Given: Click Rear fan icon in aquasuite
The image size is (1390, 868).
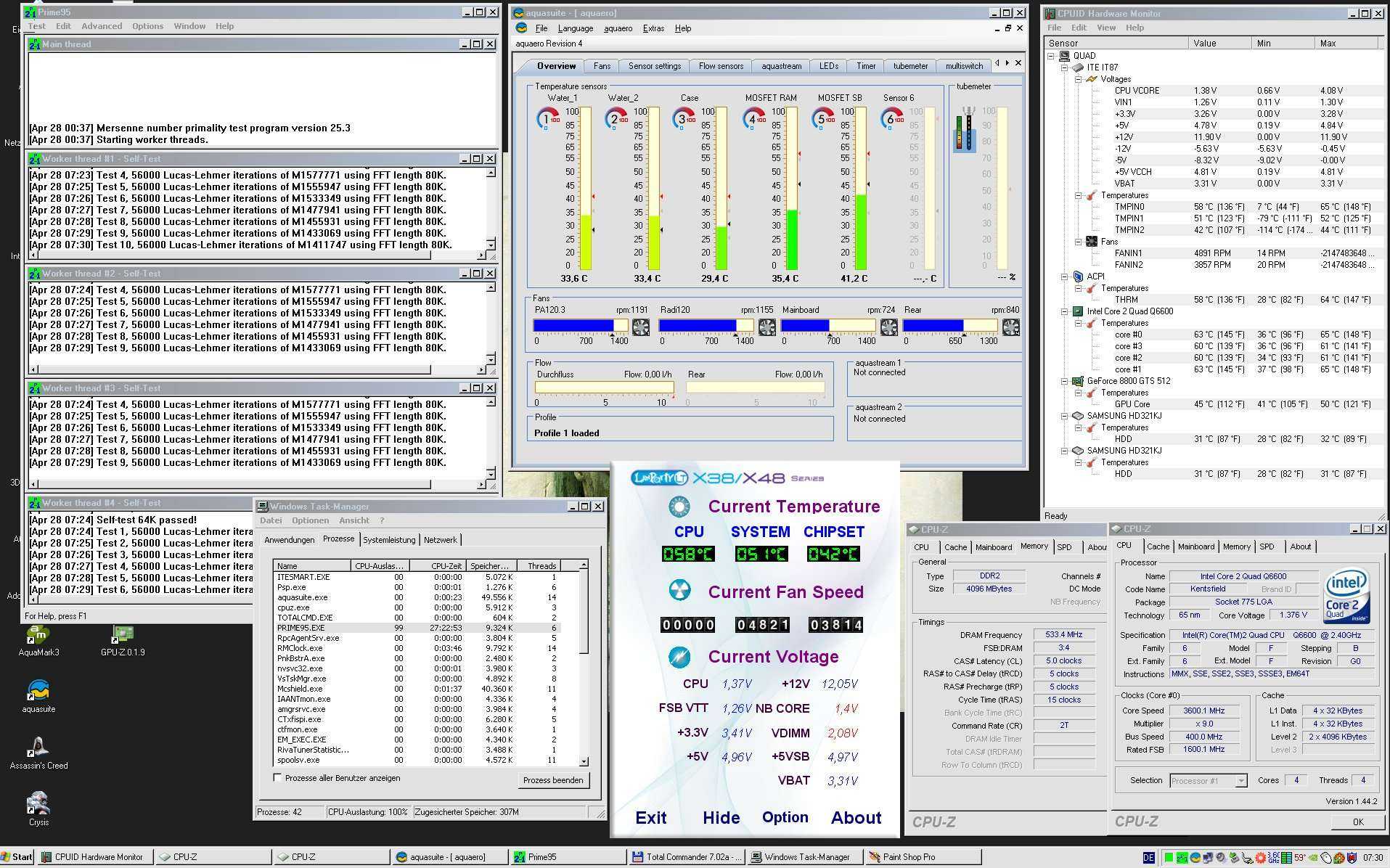Looking at the screenshot, I should point(1010,327).
